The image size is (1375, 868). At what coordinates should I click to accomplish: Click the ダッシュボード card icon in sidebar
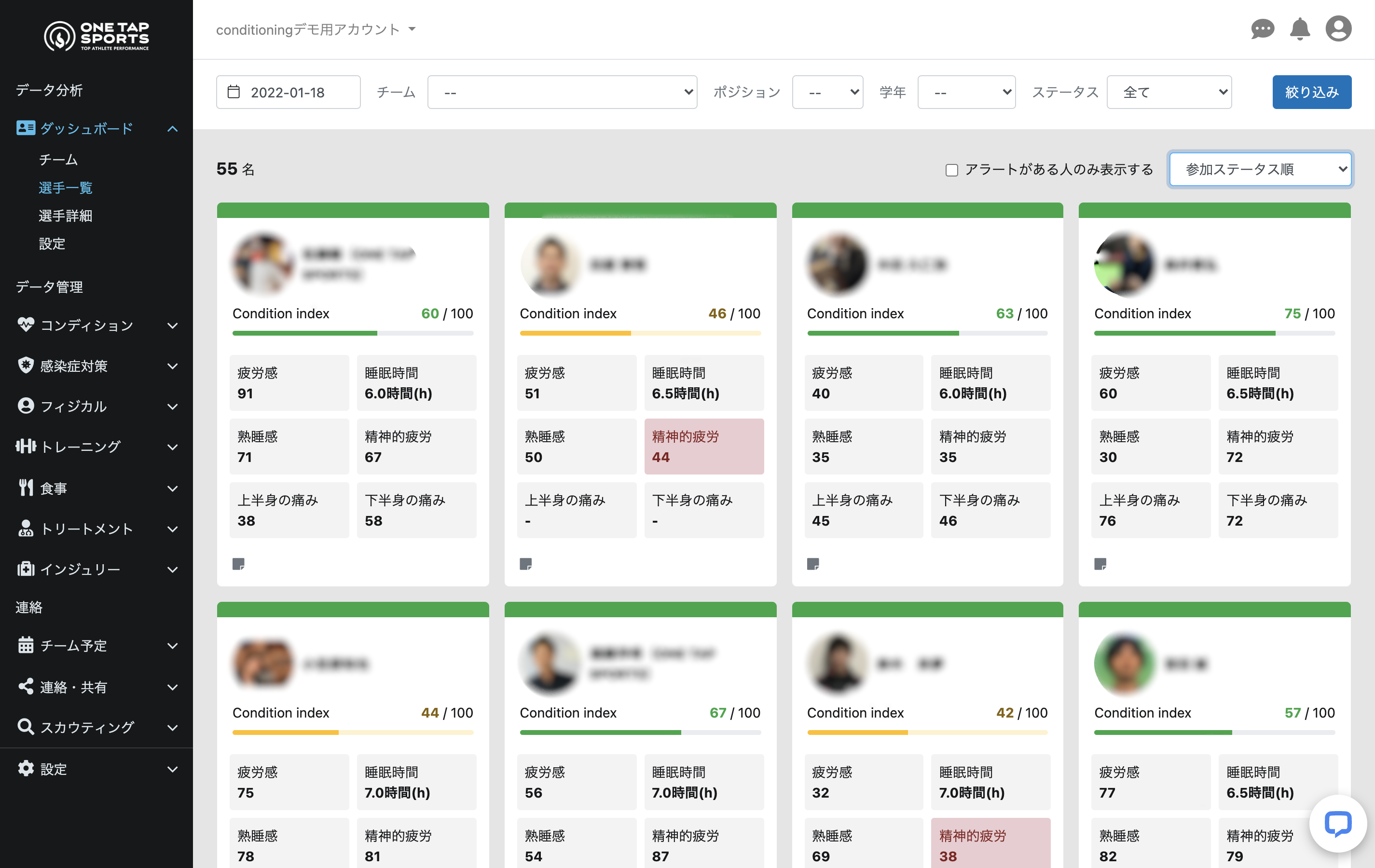point(26,128)
